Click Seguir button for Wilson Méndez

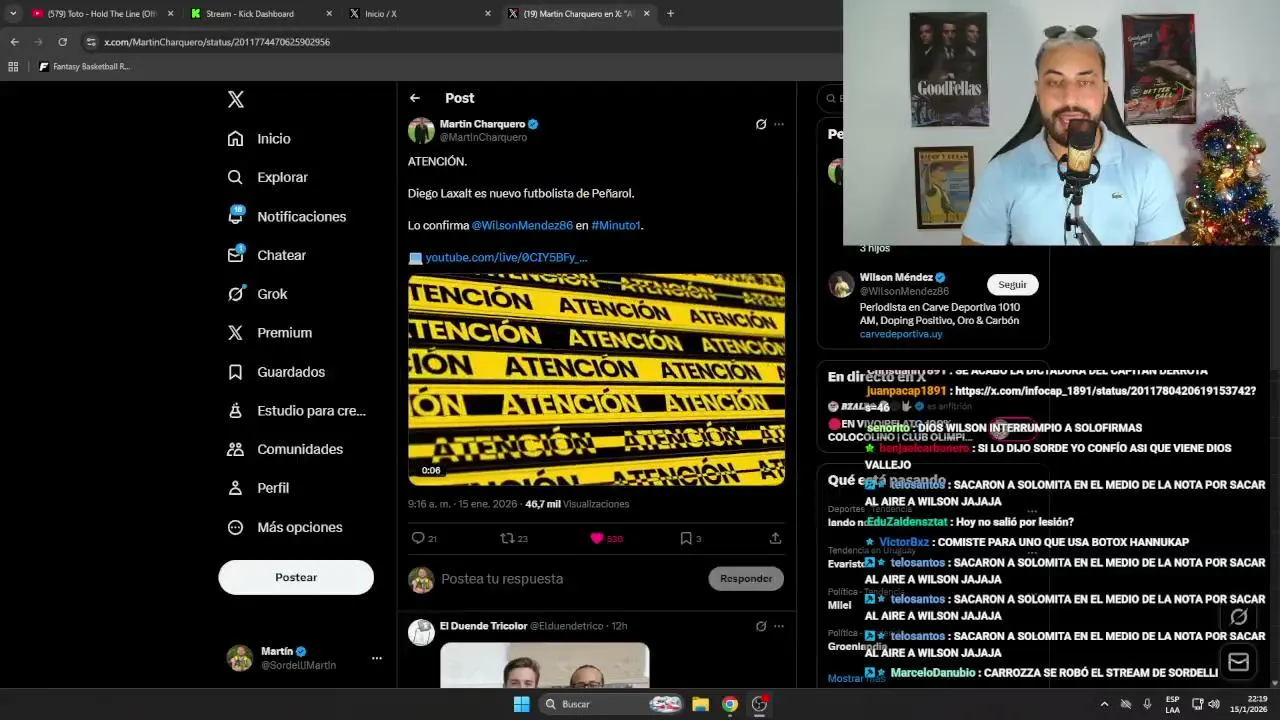pyautogui.click(x=1012, y=285)
